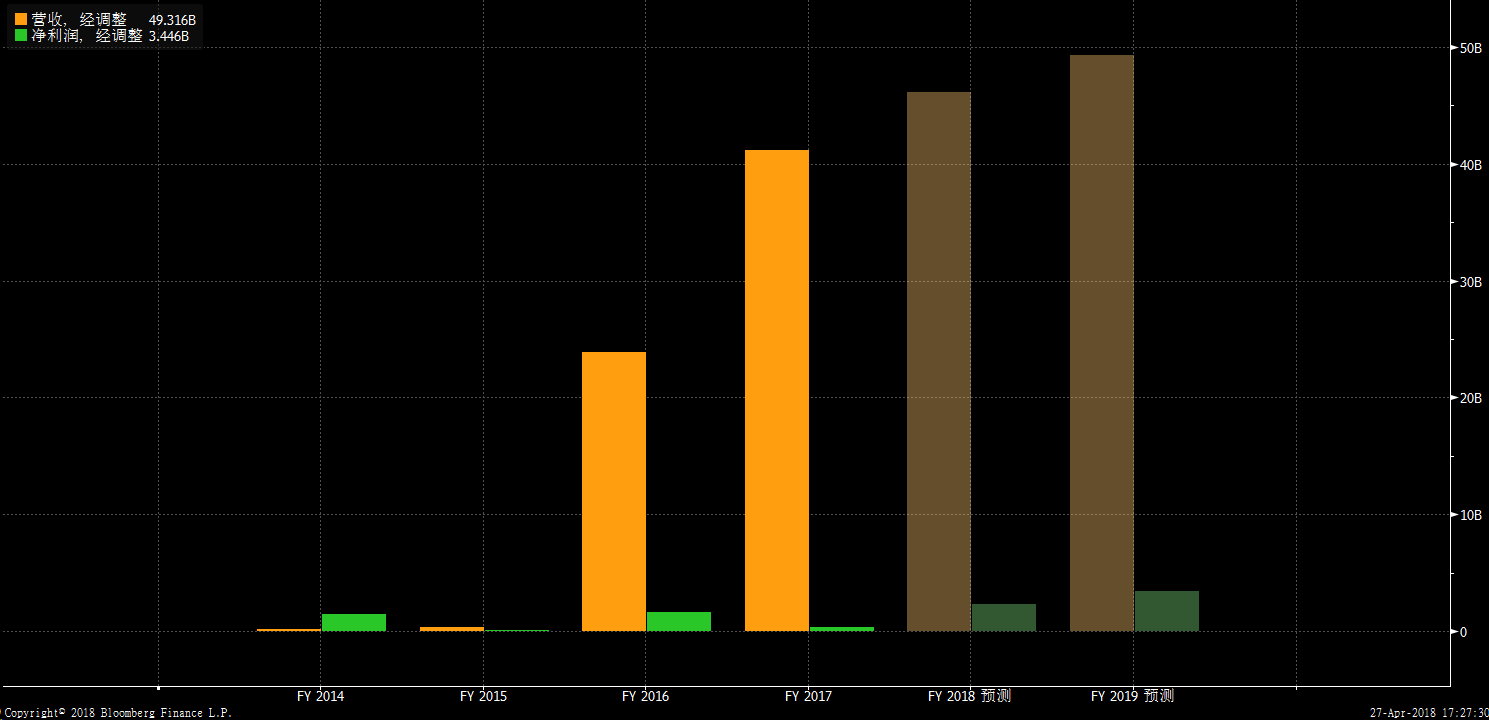Screen dimensions: 1489x720
Task: Select the FY 2014 green net income bar
Action: click(x=354, y=622)
